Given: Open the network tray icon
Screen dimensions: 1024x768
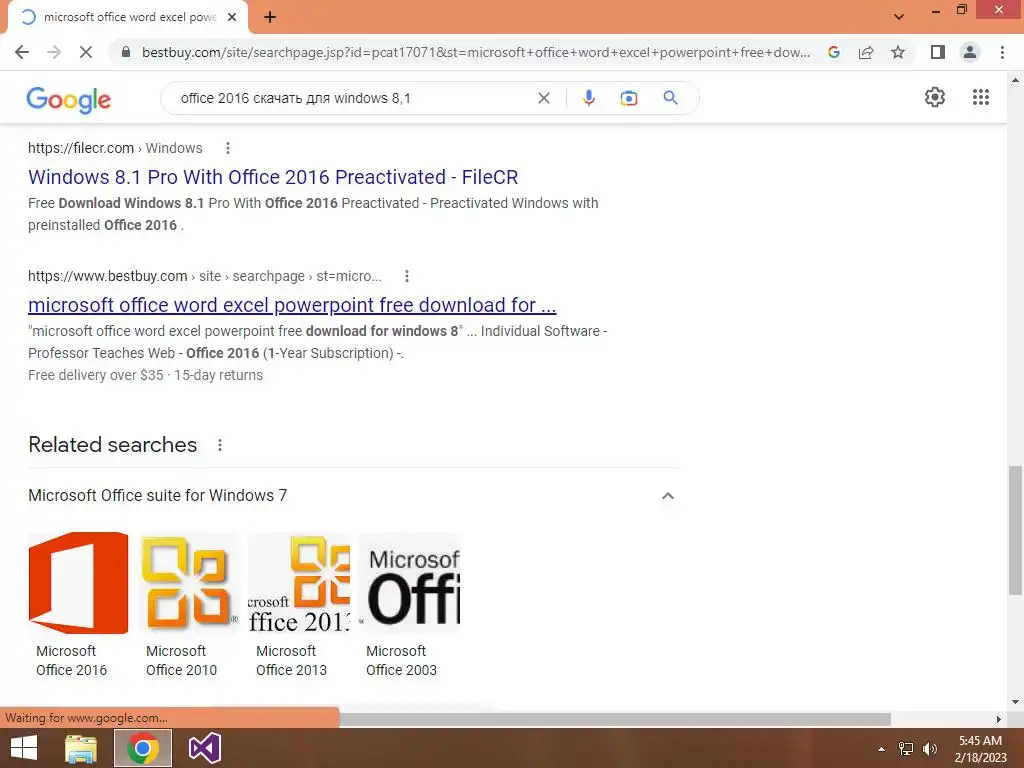Looking at the screenshot, I should (906, 749).
